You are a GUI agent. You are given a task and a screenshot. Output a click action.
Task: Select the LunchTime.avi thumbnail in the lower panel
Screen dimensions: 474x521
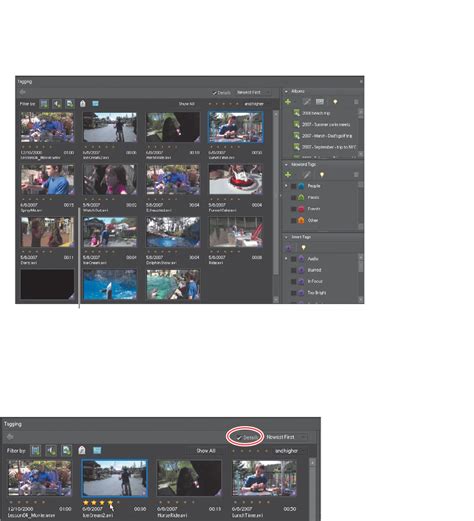click(x=264, y=478)
